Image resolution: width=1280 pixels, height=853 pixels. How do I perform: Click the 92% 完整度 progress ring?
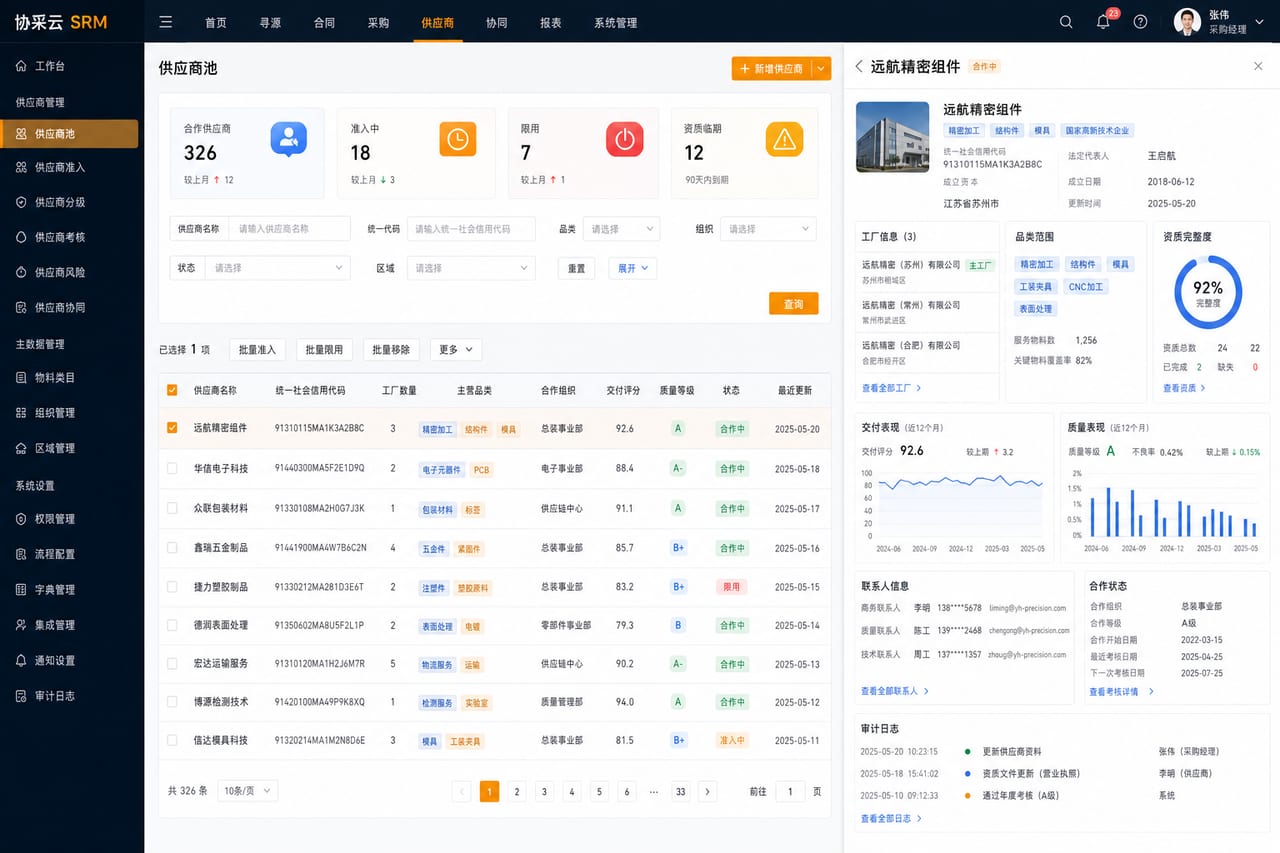click(1208, 292)
